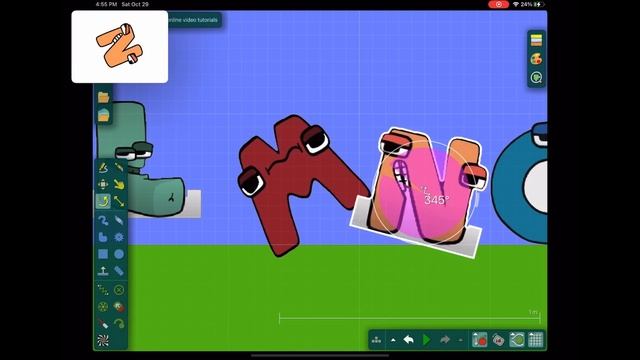
Task: Pick the Laser pen tool
Action: [x=103, y=324]
